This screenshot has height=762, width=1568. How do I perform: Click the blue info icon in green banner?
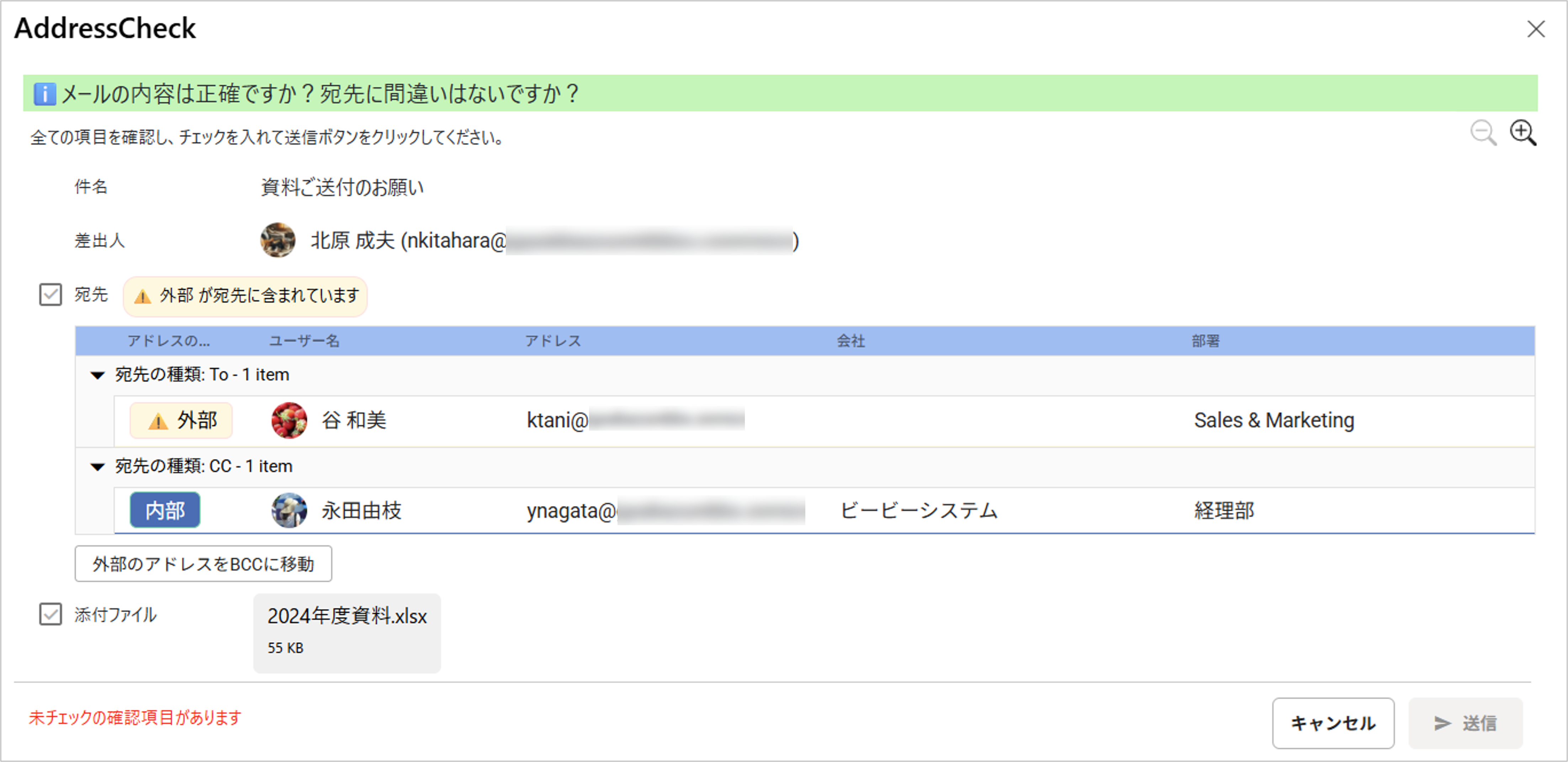point(44,94)
